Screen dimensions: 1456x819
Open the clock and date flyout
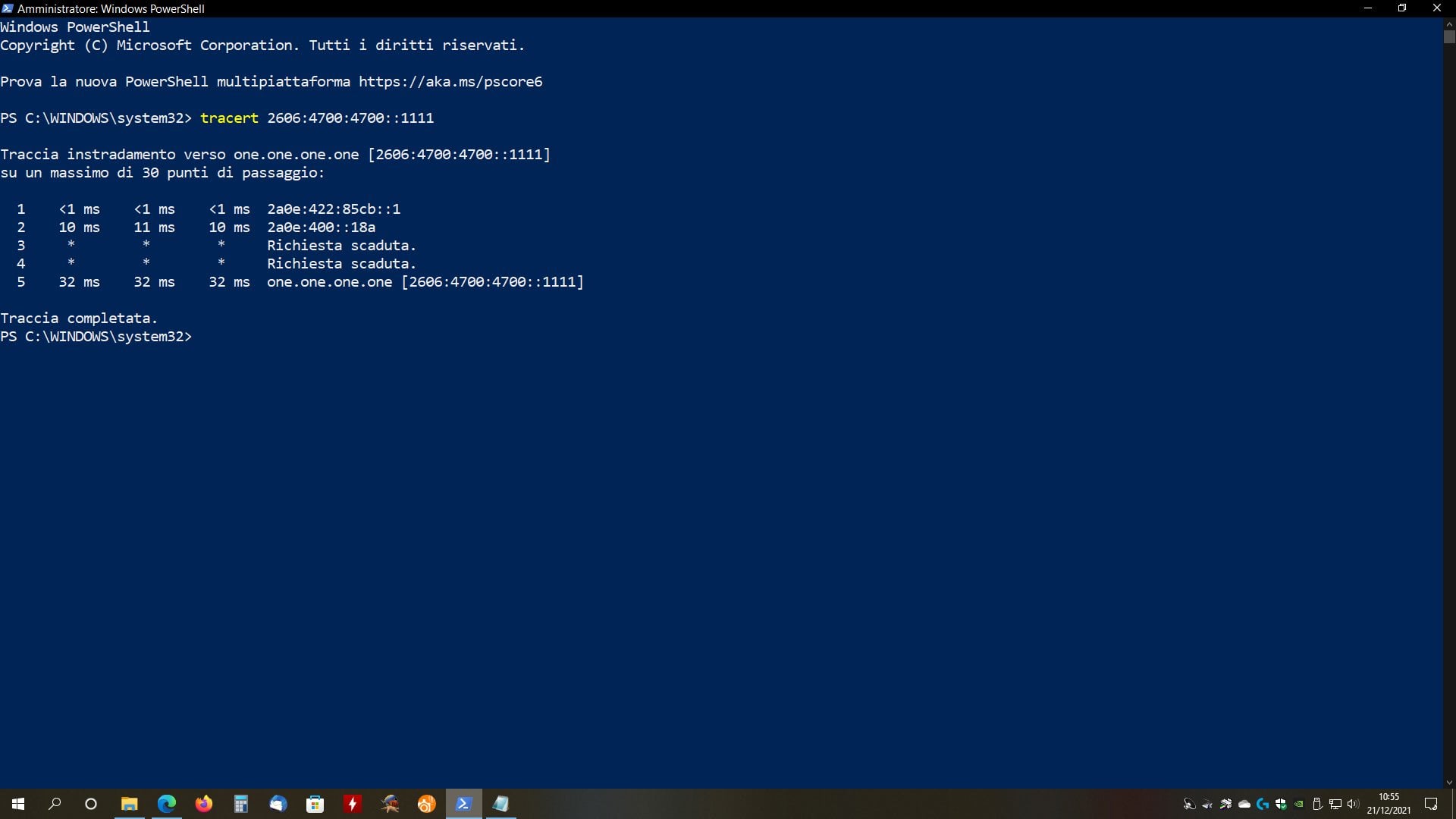pos(1389,804)
